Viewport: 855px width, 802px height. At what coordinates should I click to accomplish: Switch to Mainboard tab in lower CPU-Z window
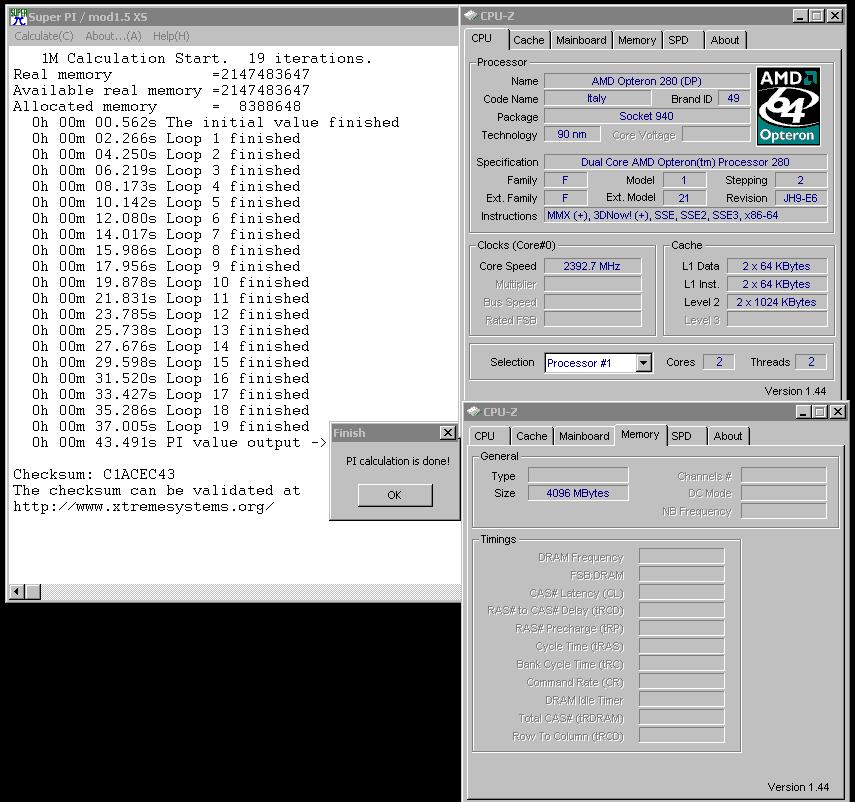tap(584, 436)
